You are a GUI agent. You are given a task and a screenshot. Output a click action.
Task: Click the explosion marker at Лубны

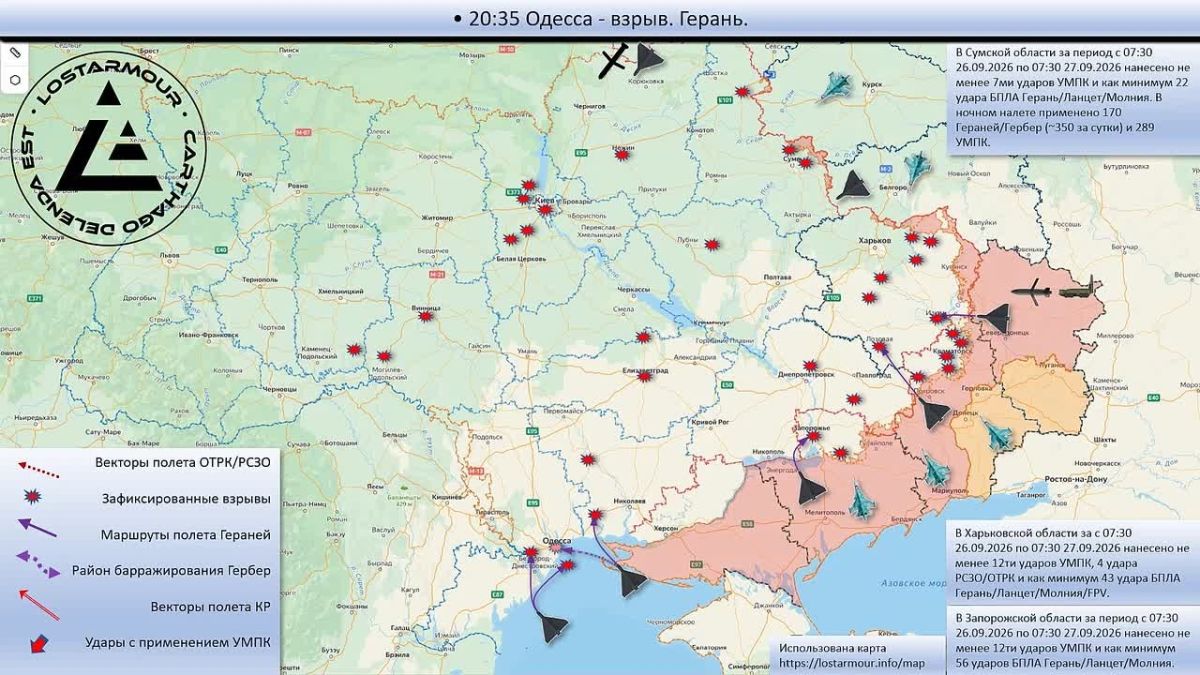[x=712, y=244]
